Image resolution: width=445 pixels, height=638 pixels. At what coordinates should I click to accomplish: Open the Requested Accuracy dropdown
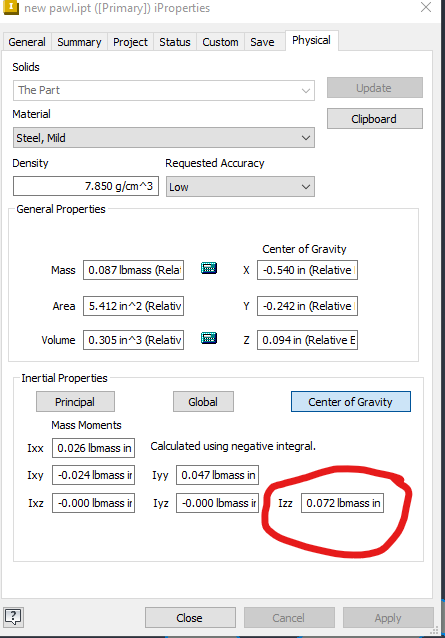(240, 187)
